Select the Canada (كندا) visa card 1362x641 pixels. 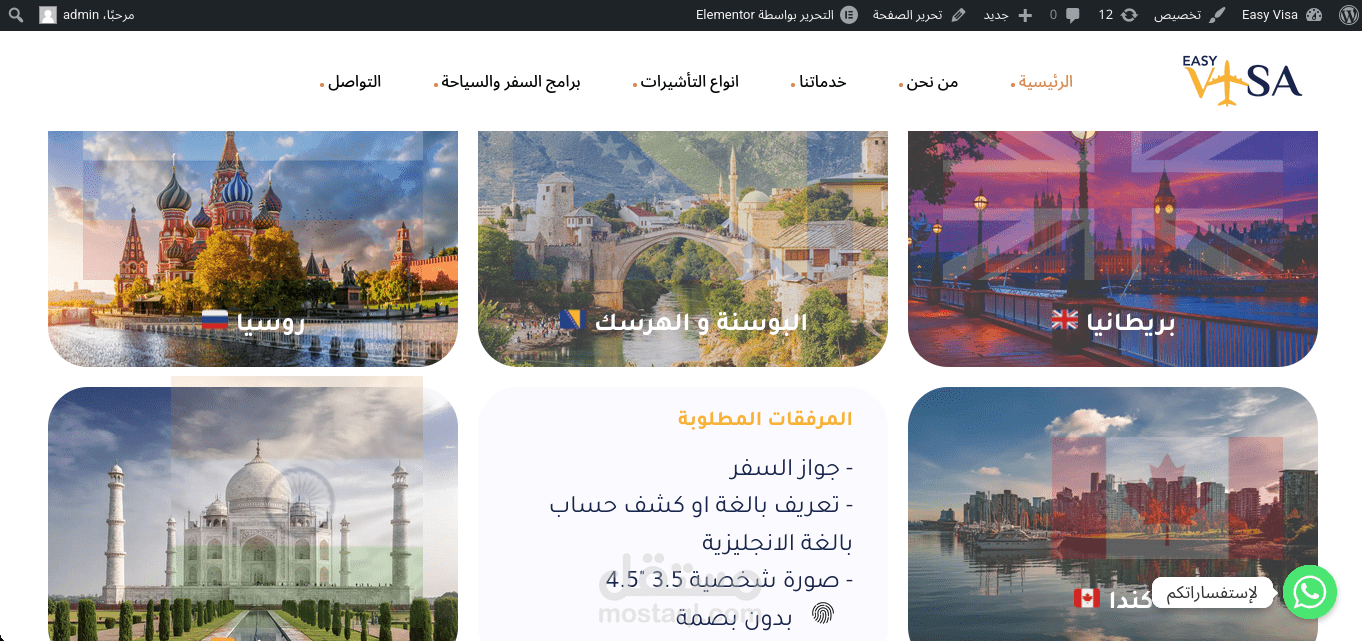pyautogui.click(x=1113, y=514)
